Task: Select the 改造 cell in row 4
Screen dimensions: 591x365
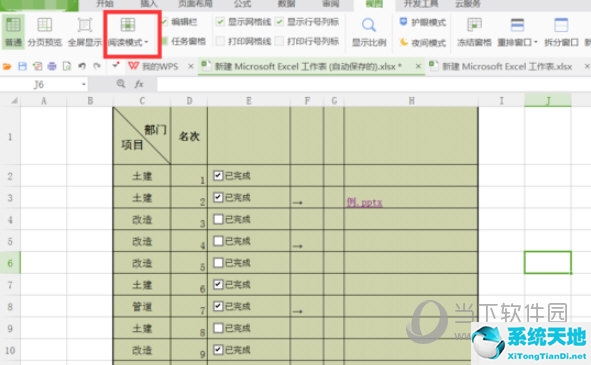Action: [x=142, y=219]
